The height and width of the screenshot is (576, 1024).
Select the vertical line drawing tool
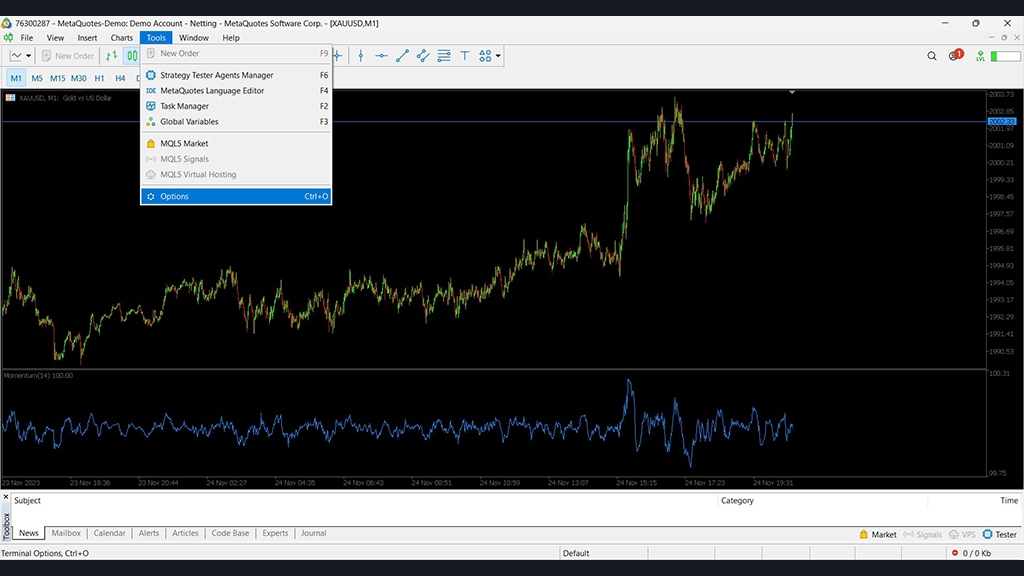coord(360,56)
